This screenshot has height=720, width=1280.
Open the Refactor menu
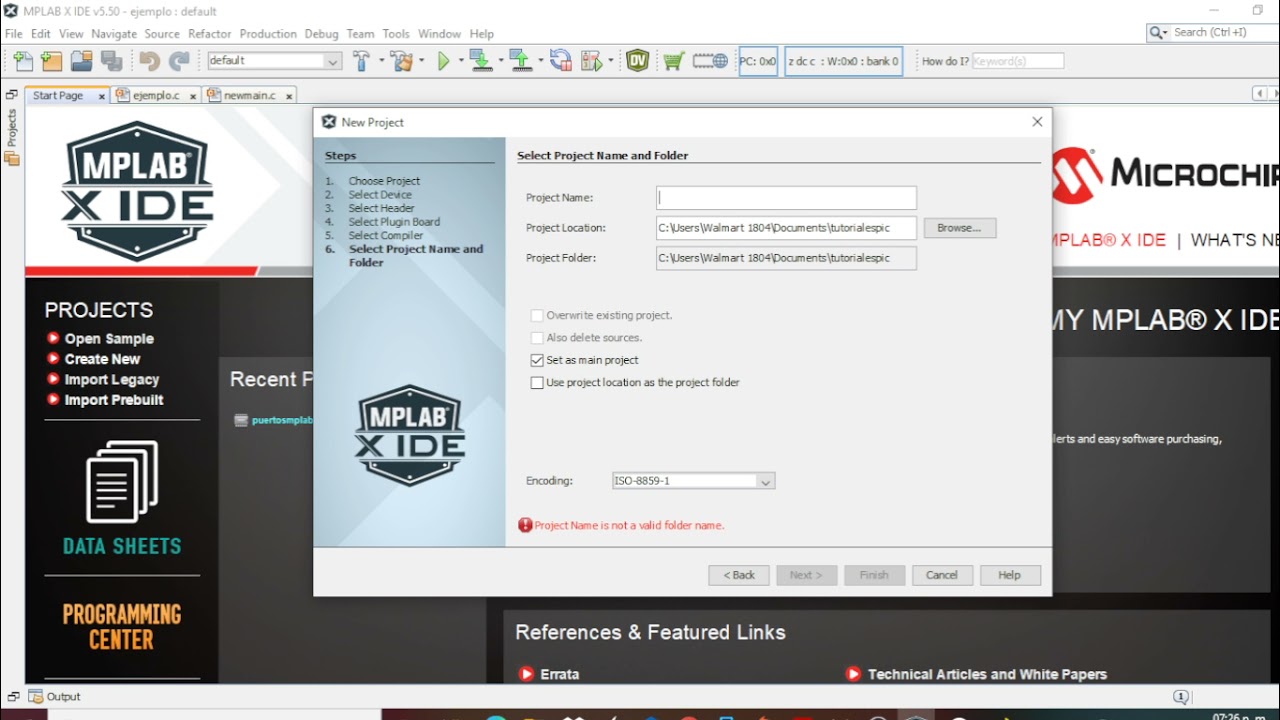coord(209,34)
